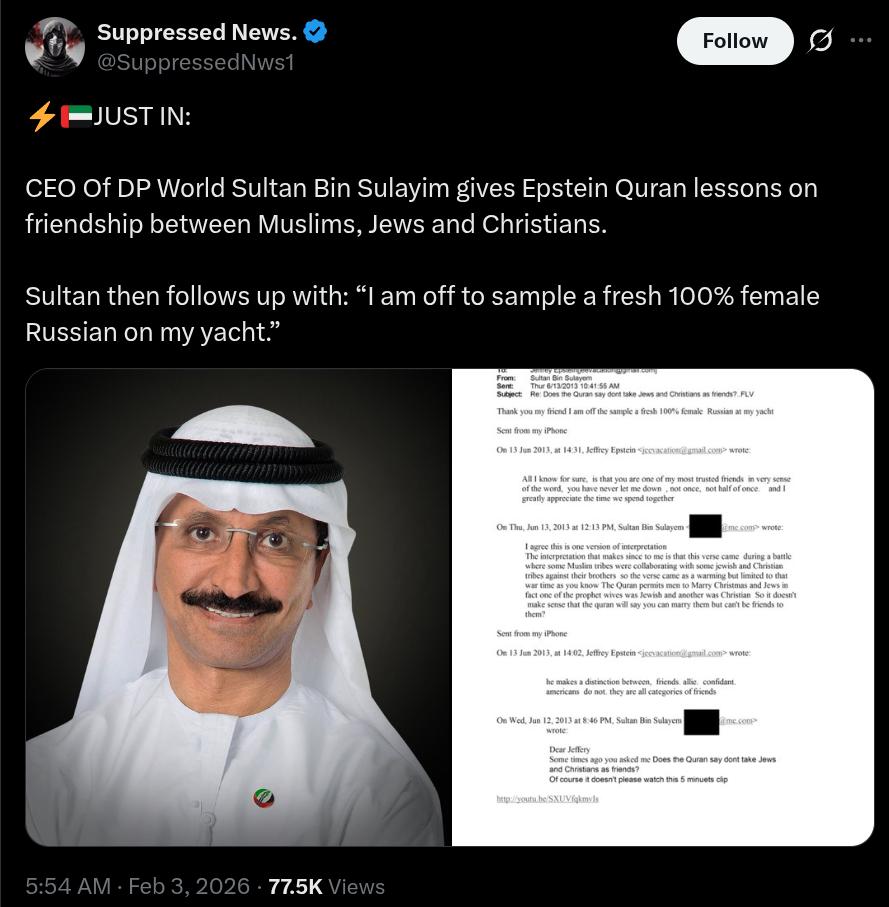Click the blue verified badge
The image size is (889, 907).
pos(315,32)
